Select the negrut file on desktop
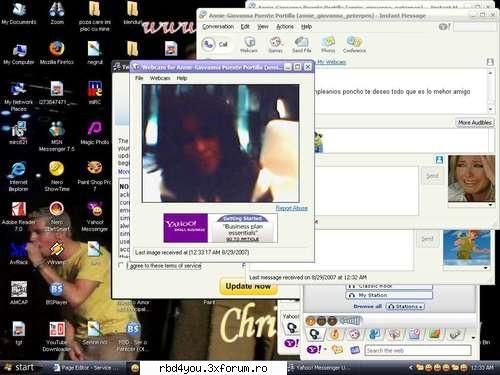 point(95,53)
